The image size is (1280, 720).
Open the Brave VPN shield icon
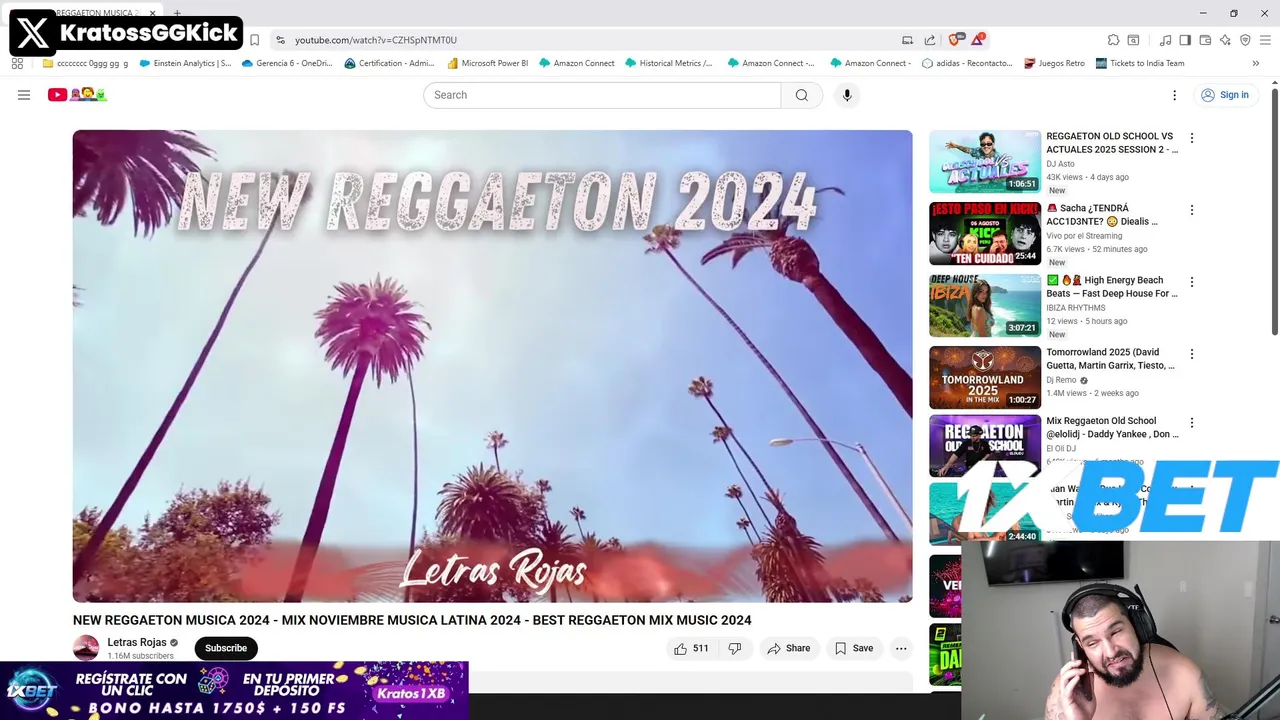tap(1245, 40)
